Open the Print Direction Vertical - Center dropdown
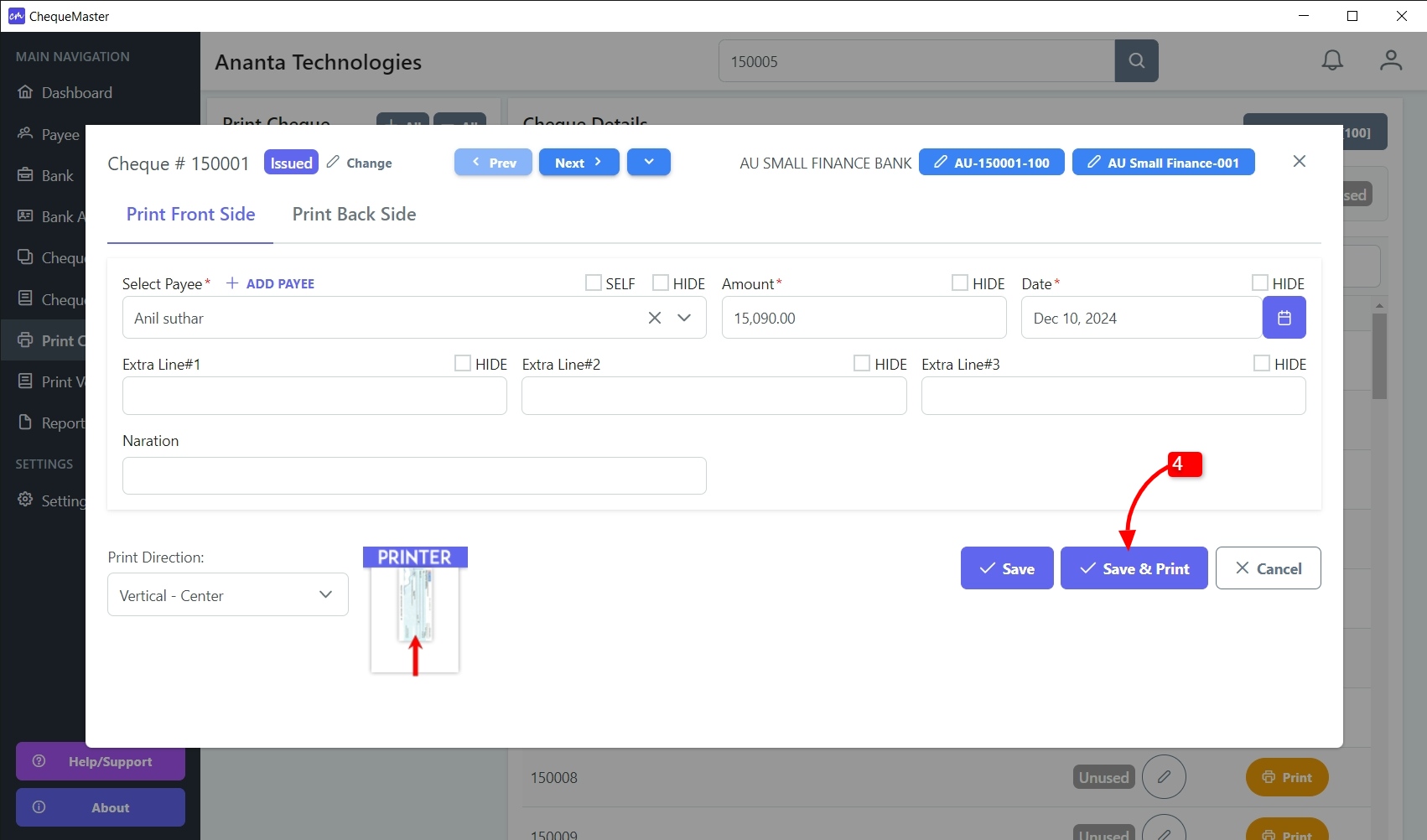 point(228,594)
